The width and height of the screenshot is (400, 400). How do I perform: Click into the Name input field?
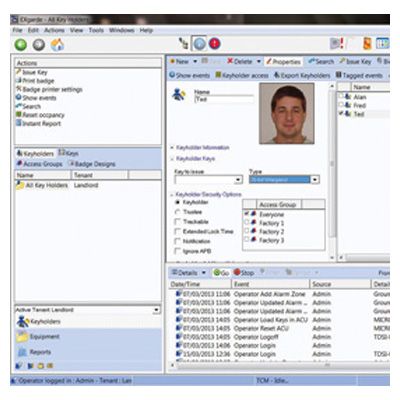(x=224, y=99)
